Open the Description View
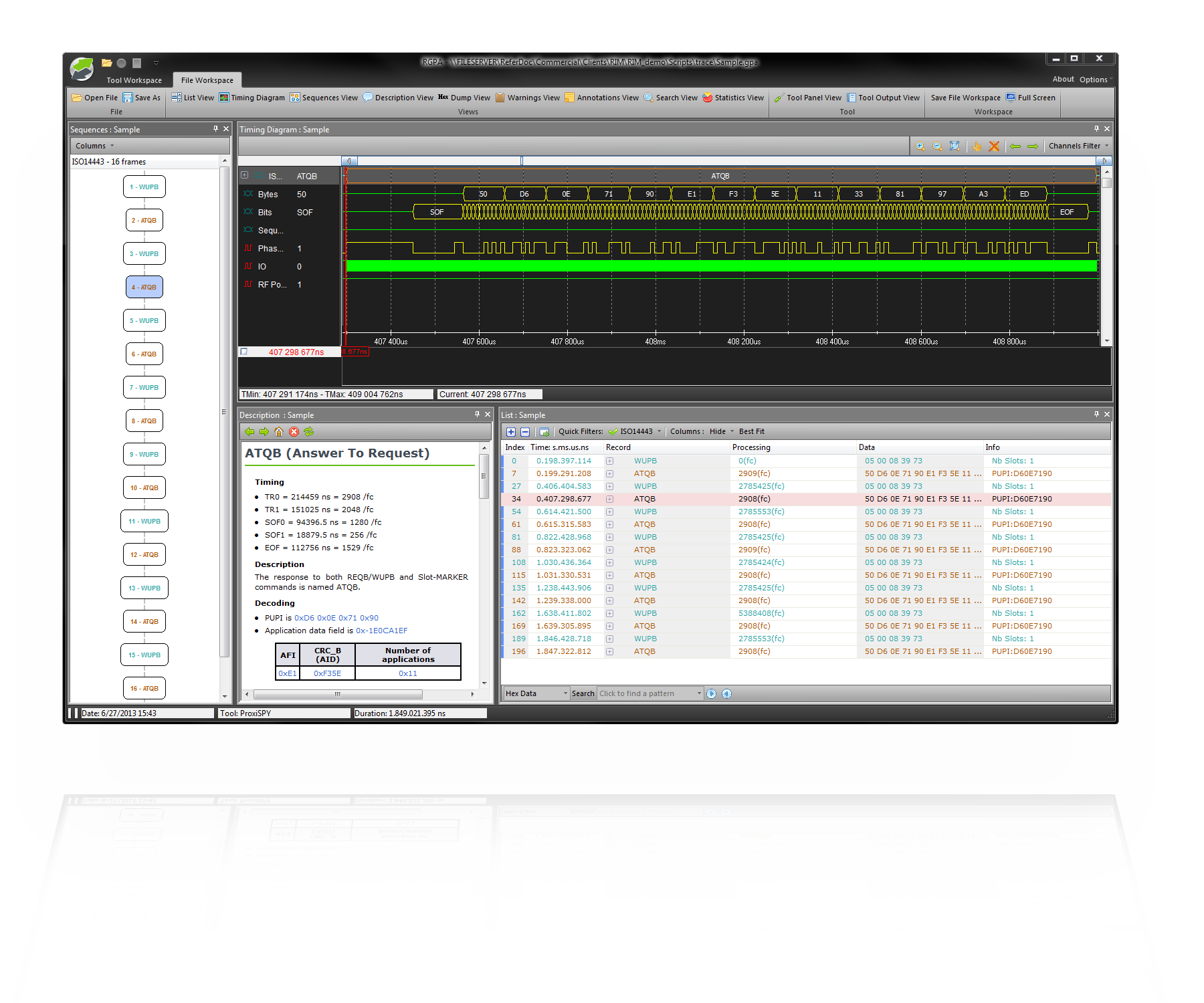1204x1003 pixels. pyautogui.click(x=398, y=98)
